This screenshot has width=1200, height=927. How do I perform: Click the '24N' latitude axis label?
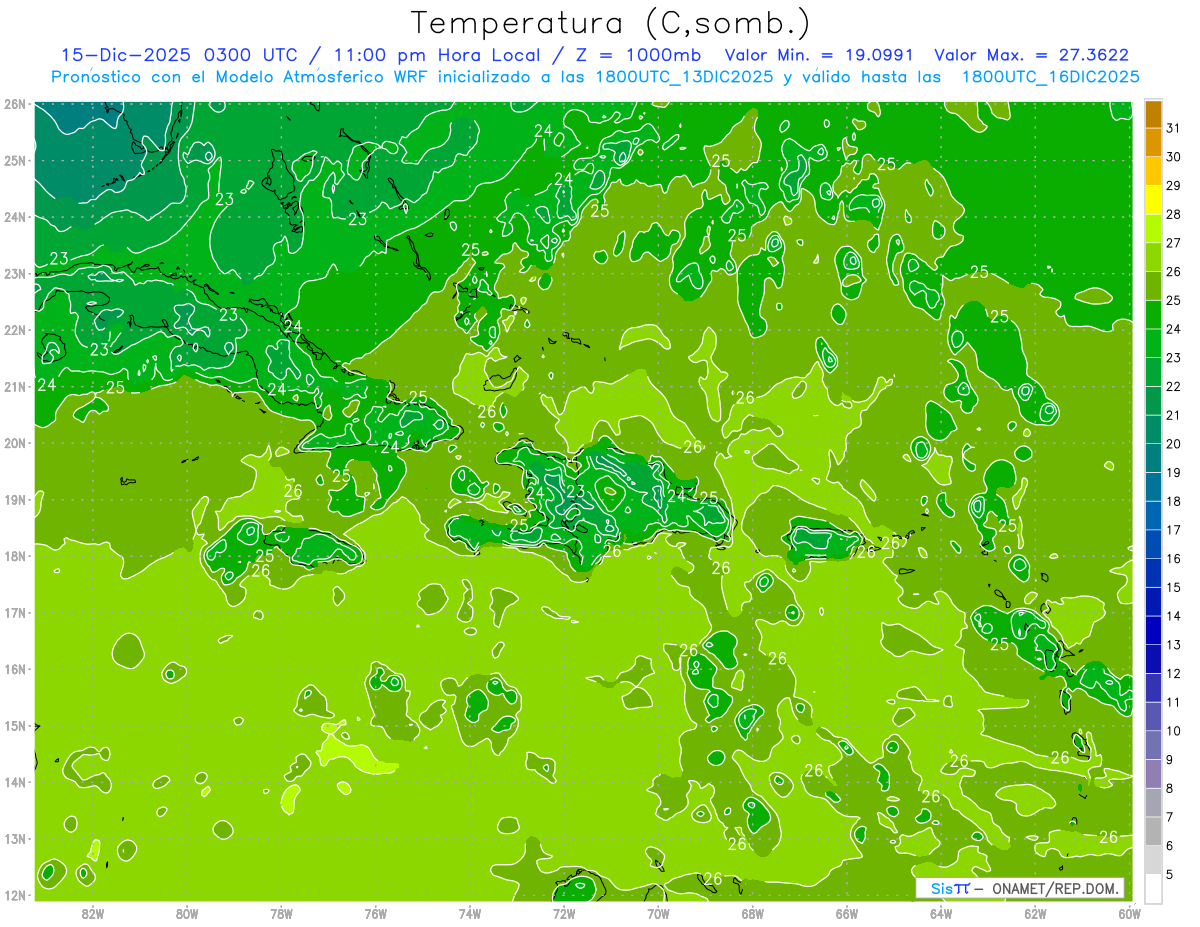13,217
